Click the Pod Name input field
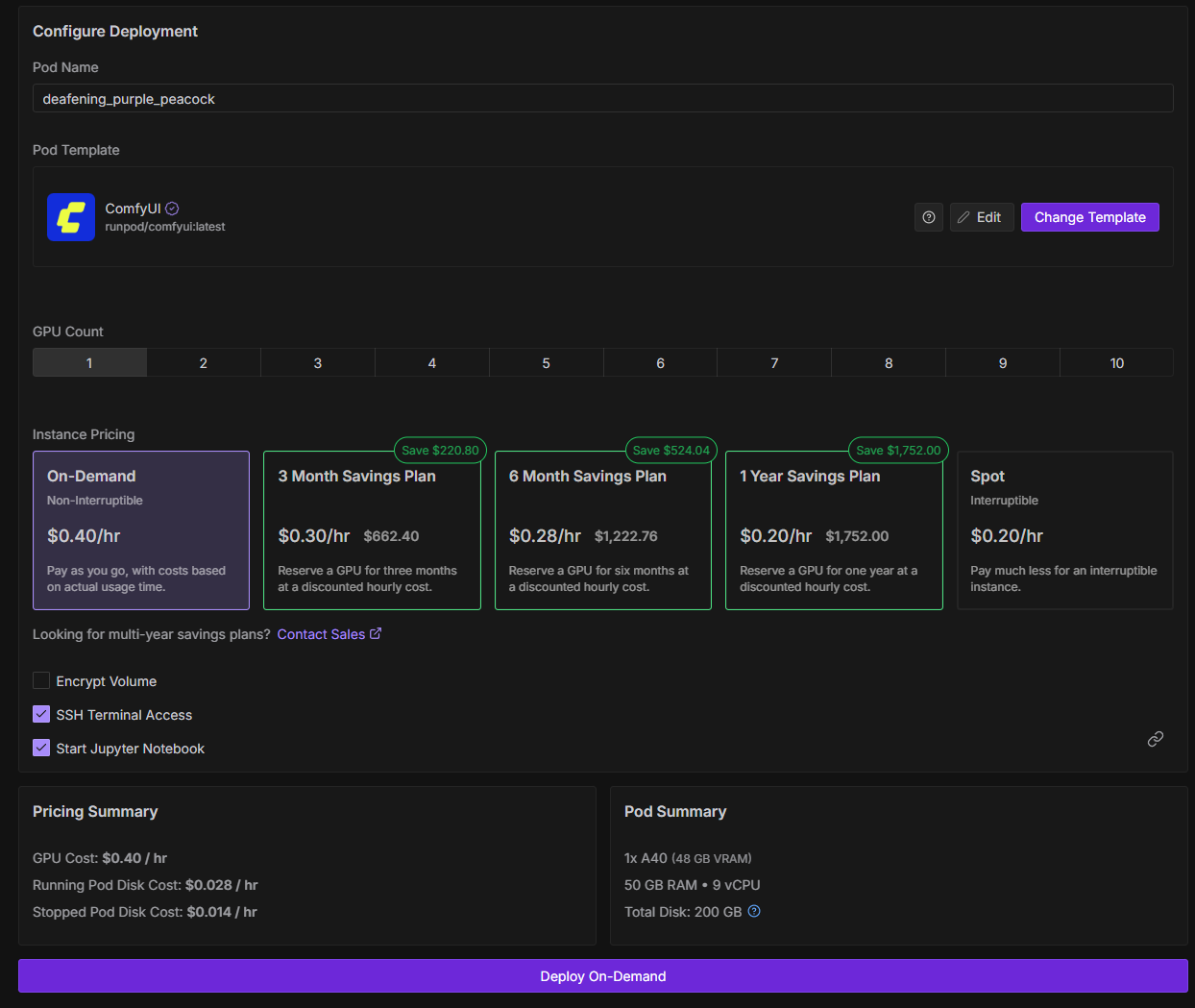Screen dimensions: 1195x1008 [602, 98]
